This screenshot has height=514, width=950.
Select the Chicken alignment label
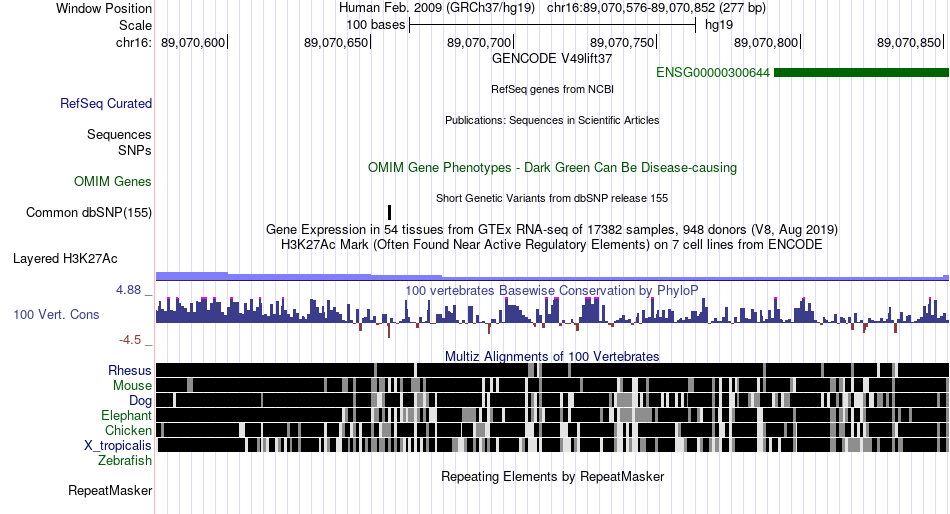[128, 430]
